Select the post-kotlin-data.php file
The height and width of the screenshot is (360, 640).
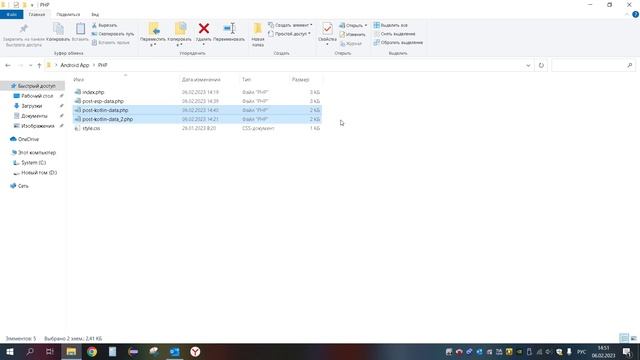(105, 110)
